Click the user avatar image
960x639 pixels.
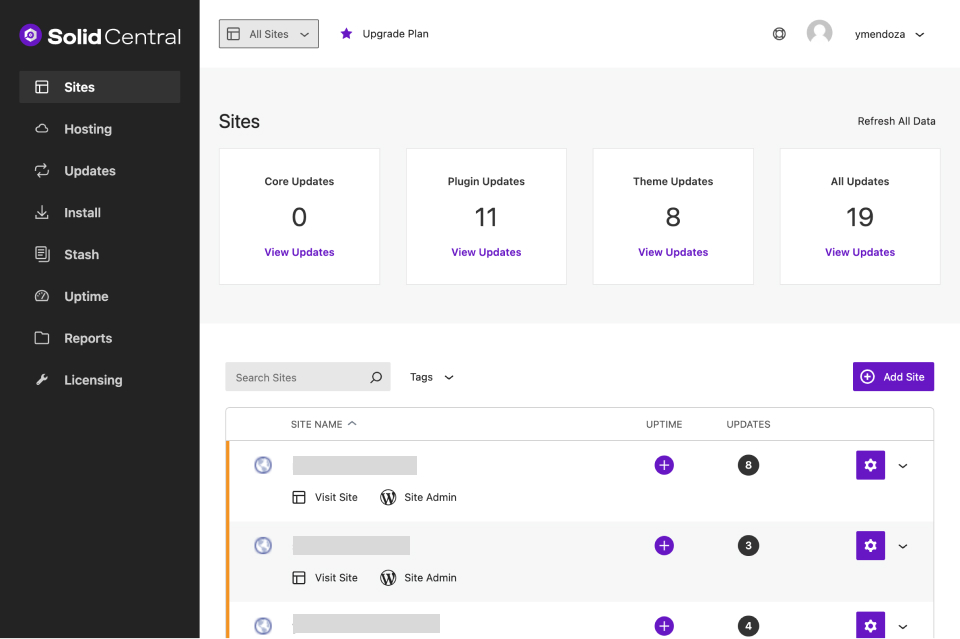point(819,33)
